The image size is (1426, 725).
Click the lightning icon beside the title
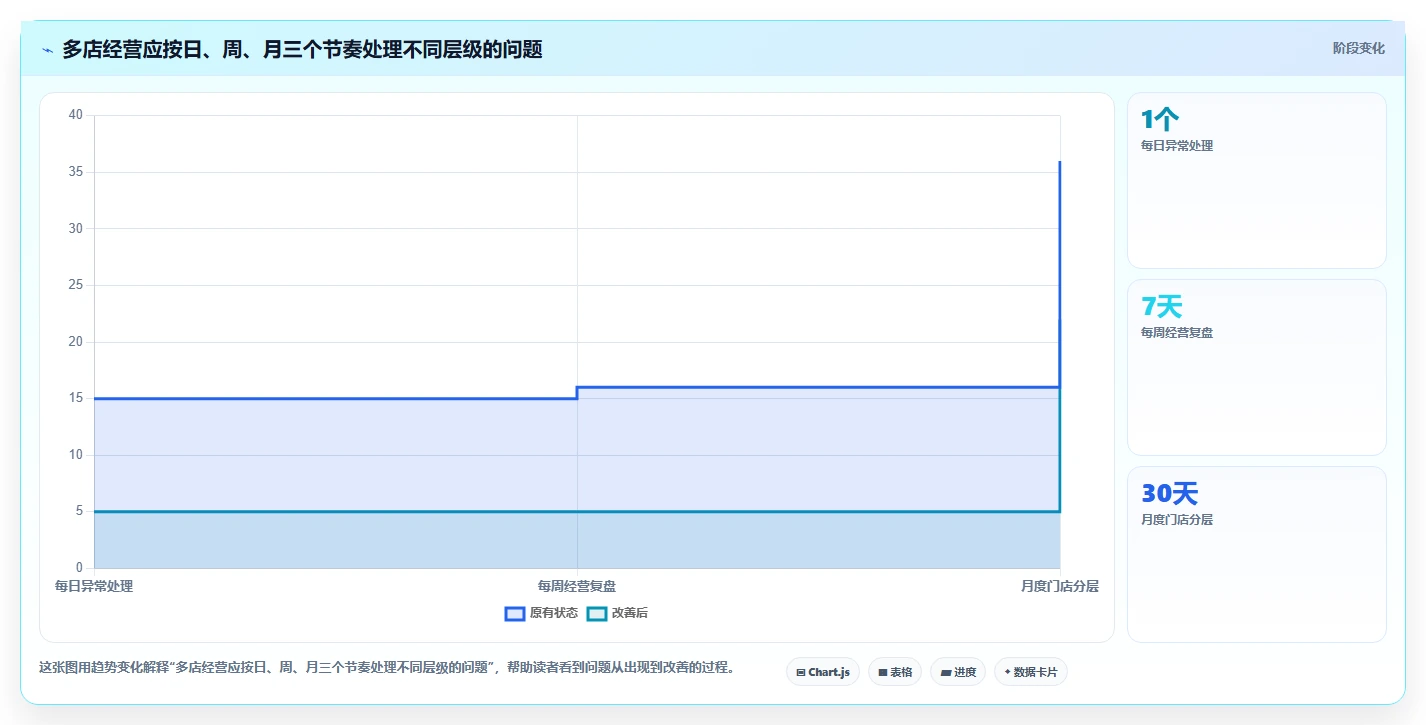pos(47,50)
